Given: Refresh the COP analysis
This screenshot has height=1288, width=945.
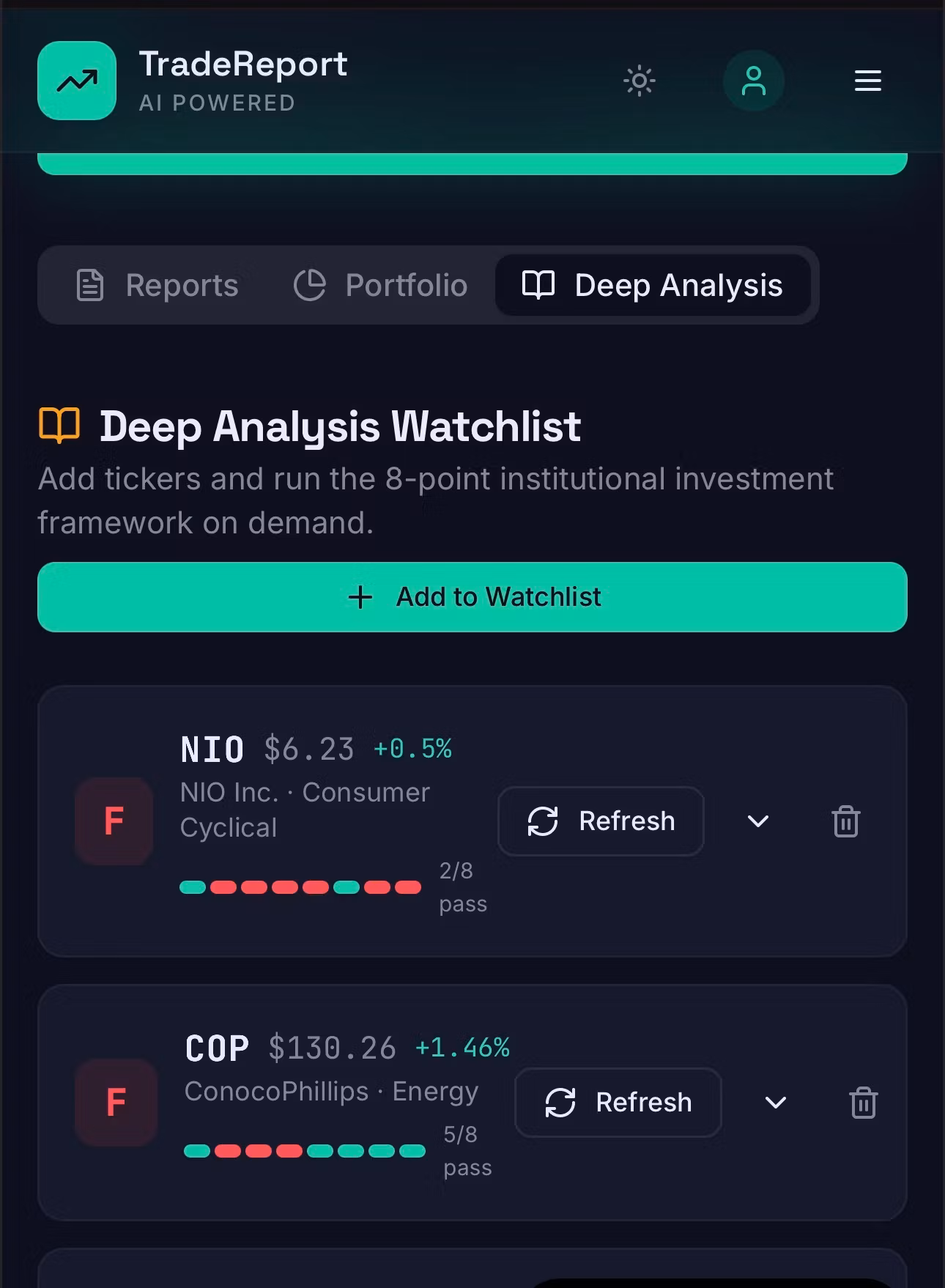Looking at the screenshot, I should 618,1103.
